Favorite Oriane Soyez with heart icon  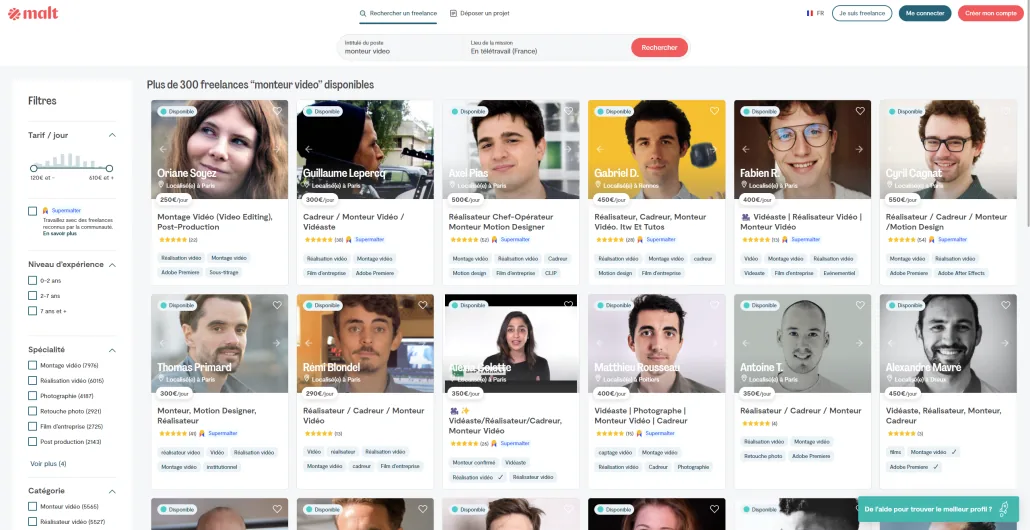[x=277, y=111]
